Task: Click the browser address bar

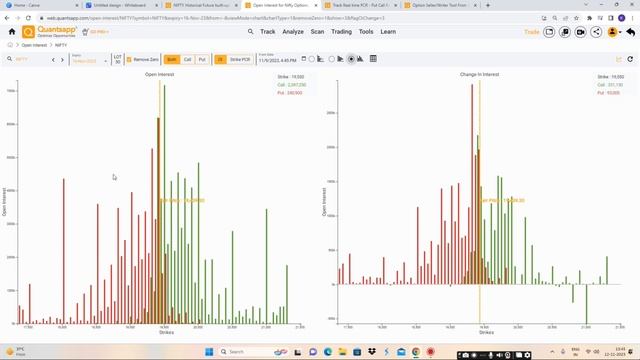Action: (x=286, y=18)
